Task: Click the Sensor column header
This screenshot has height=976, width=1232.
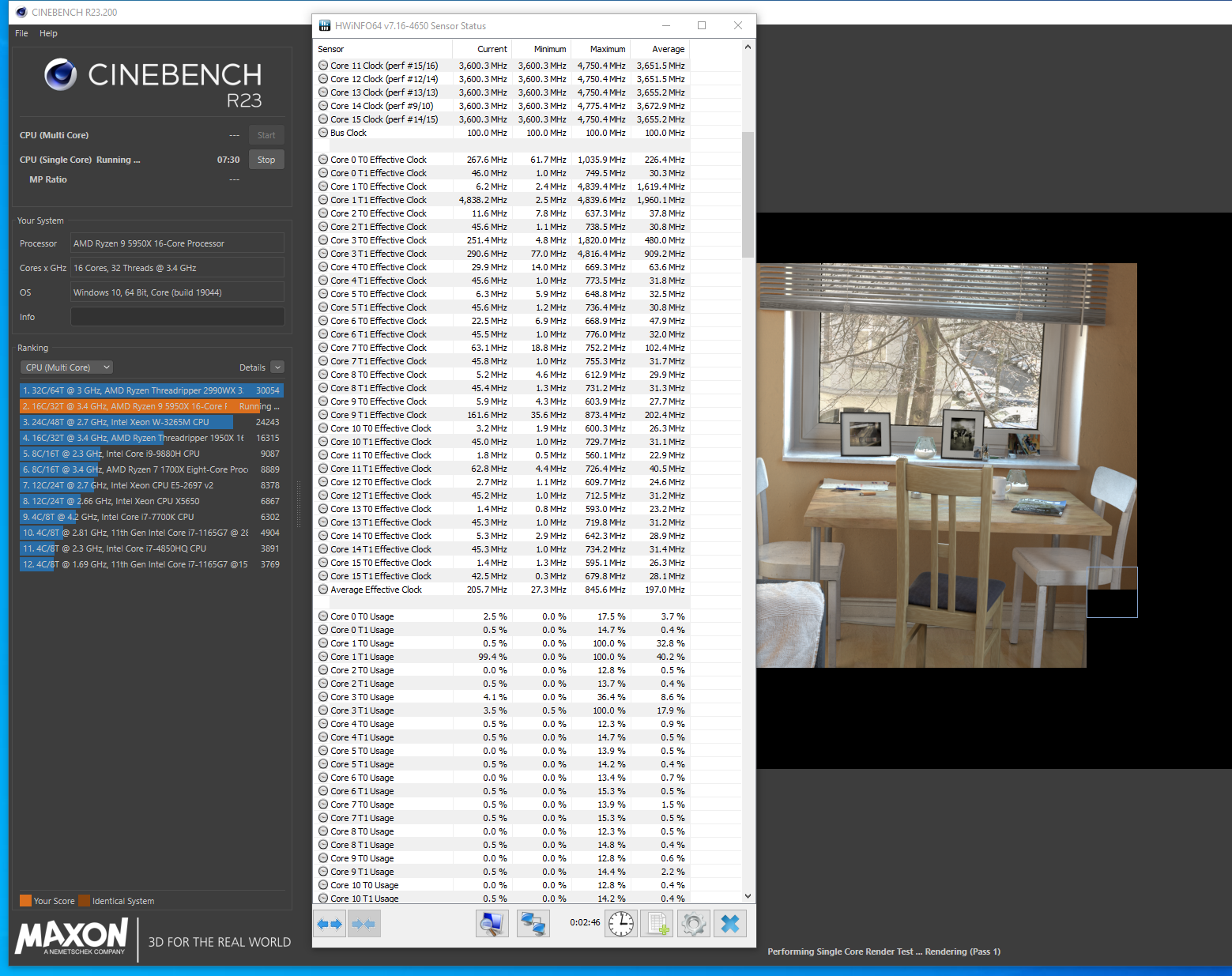Action: point(382,49)
